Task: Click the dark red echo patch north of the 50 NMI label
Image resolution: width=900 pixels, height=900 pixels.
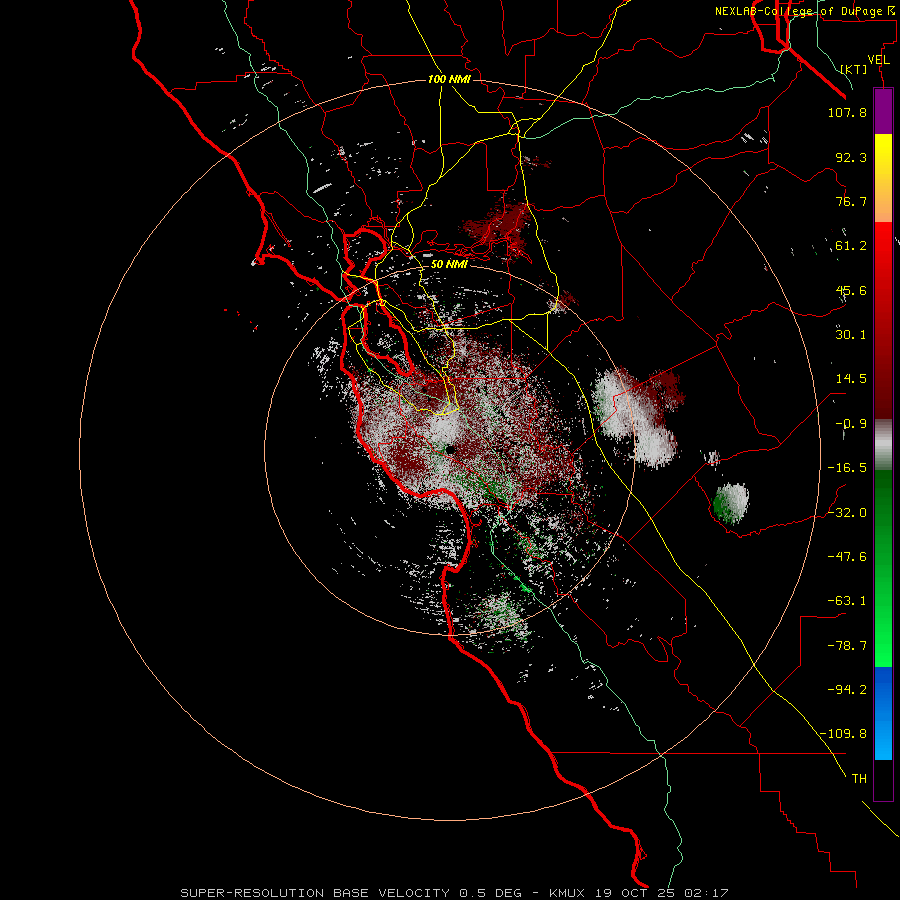Action: [498, 230]
